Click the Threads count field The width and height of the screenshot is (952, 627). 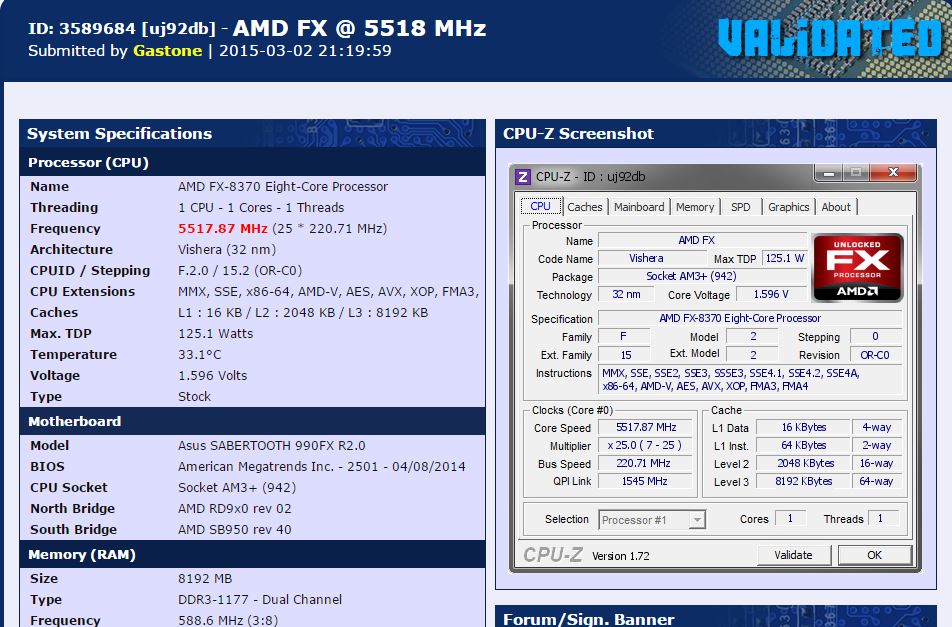pyautogui.click(x=883, y=518)
